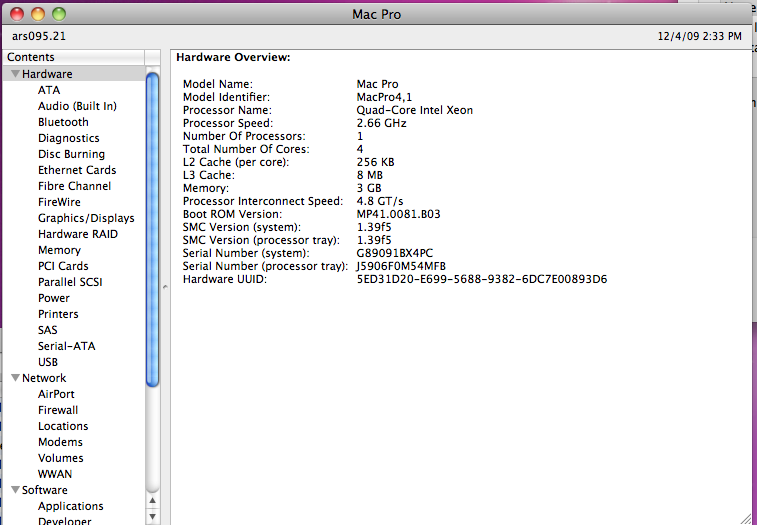Open Disc Burning info
757x525 pixels.
pos(71,154)
